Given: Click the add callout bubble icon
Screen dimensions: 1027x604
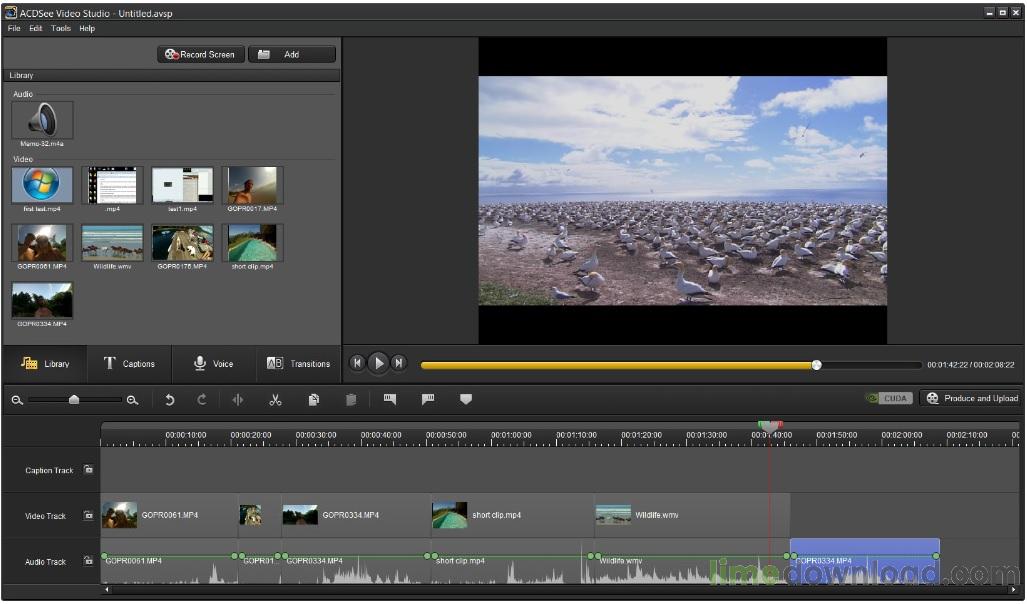Looking at the screenshot, I should [428, 399].
